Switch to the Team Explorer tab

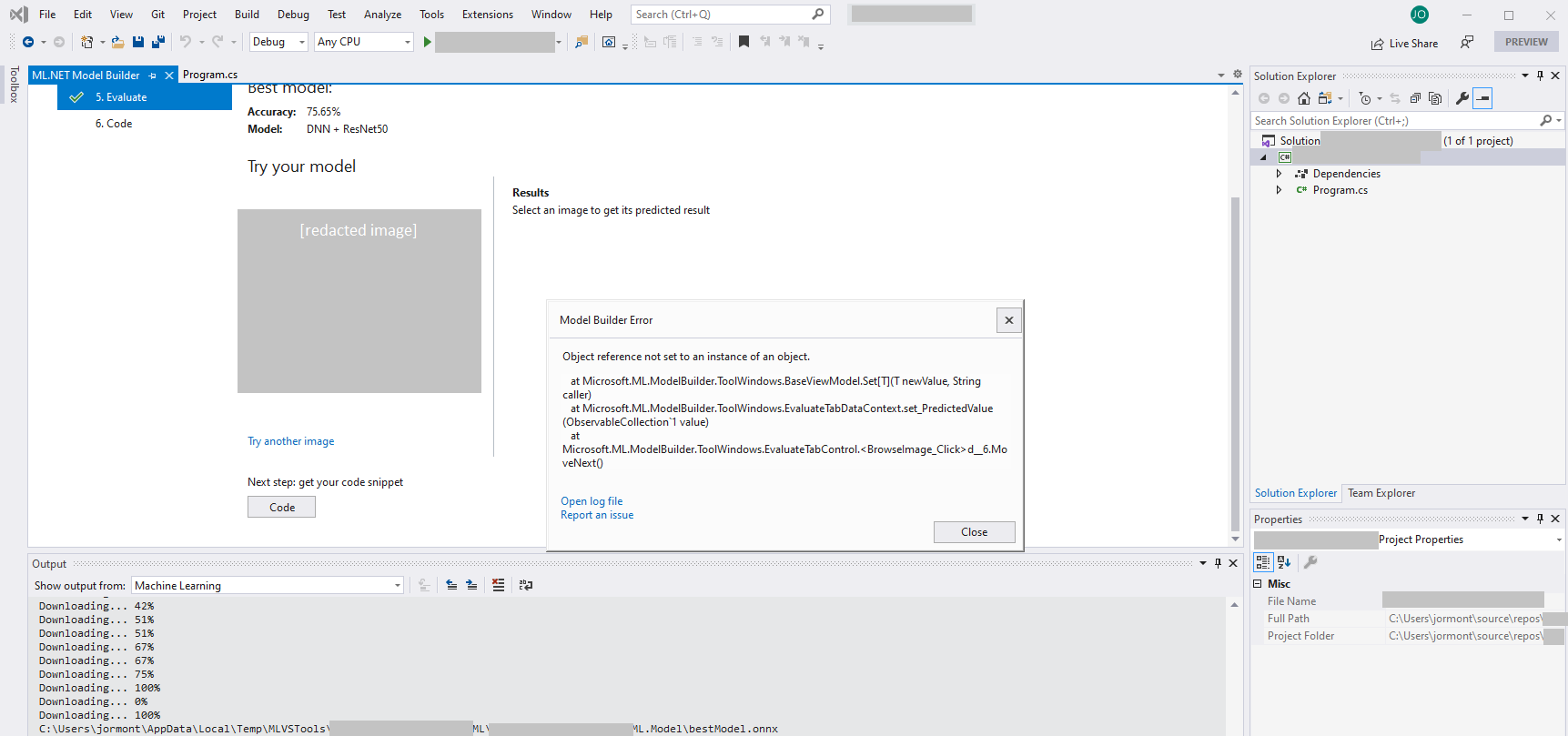1381,493
